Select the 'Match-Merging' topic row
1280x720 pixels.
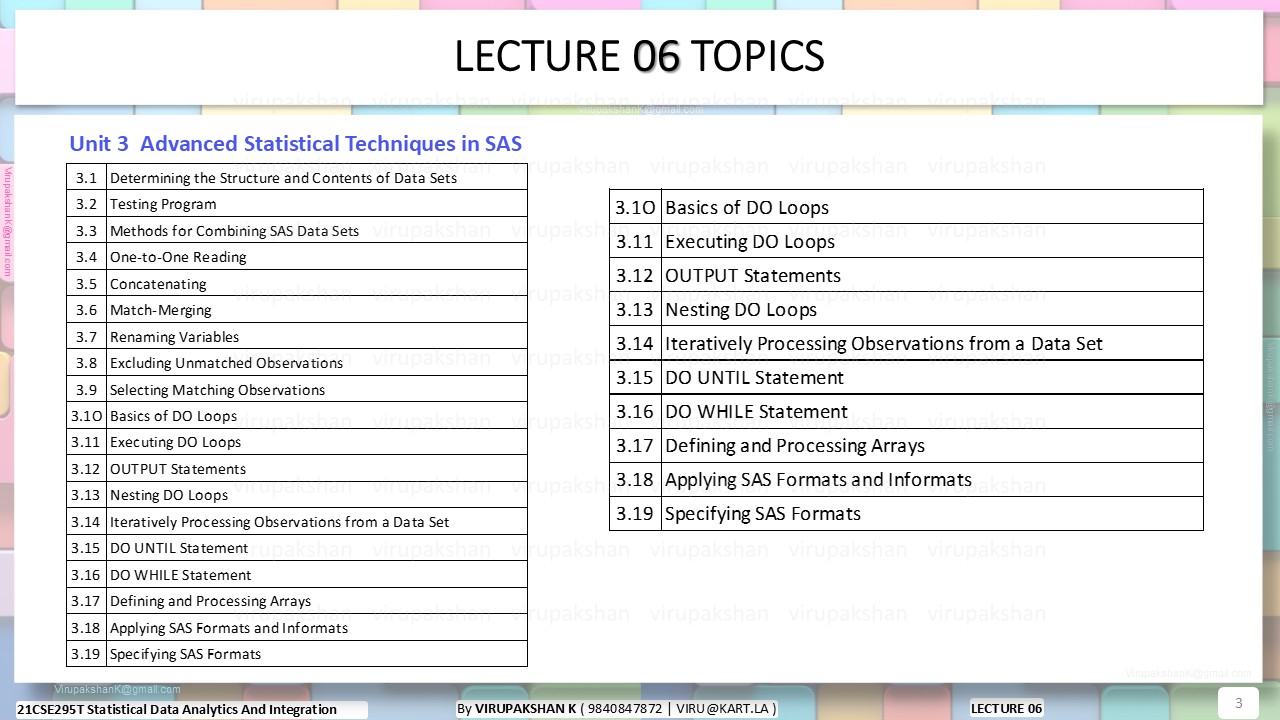pyautogui.click(x=297, y=309)
